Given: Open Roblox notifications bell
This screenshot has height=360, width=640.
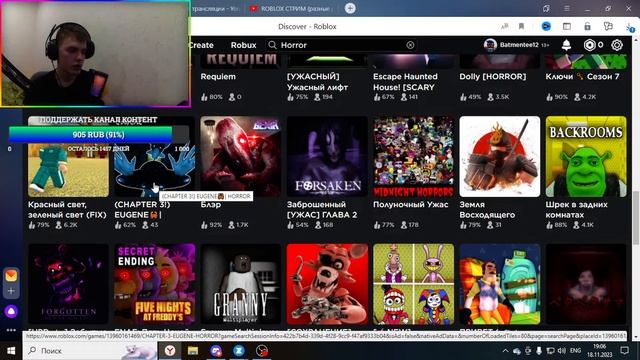Looking at the screenshot, I should 566,45.
